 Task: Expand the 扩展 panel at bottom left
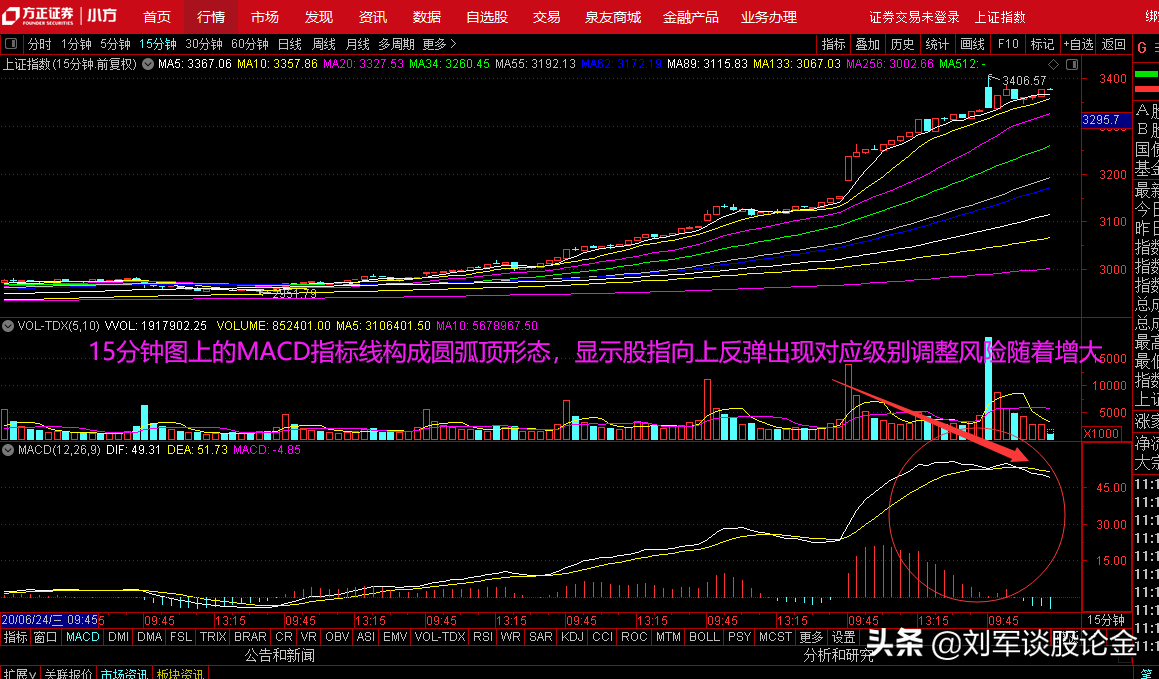pos(16,672)
